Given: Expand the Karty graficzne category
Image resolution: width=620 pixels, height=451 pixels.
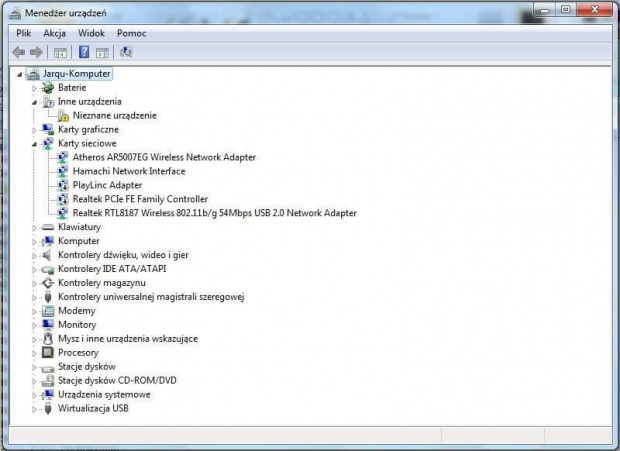Looking at the screenshot, I should pyautogui.click(x=34, y=130).
